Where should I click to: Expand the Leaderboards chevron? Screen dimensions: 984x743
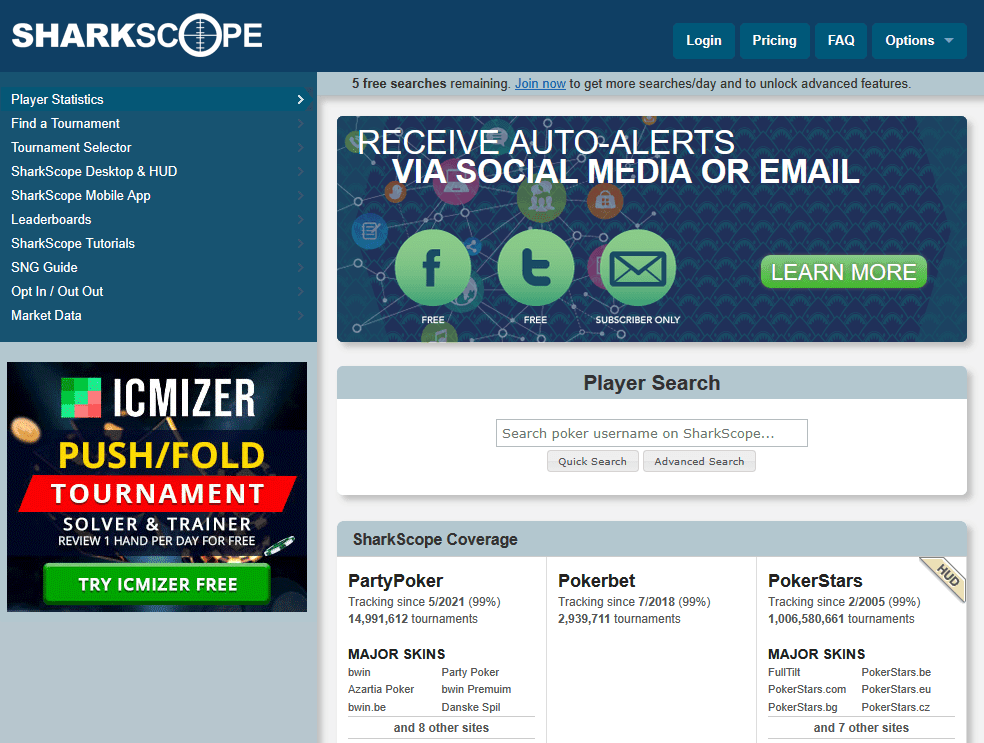click(x=301, y=220)
